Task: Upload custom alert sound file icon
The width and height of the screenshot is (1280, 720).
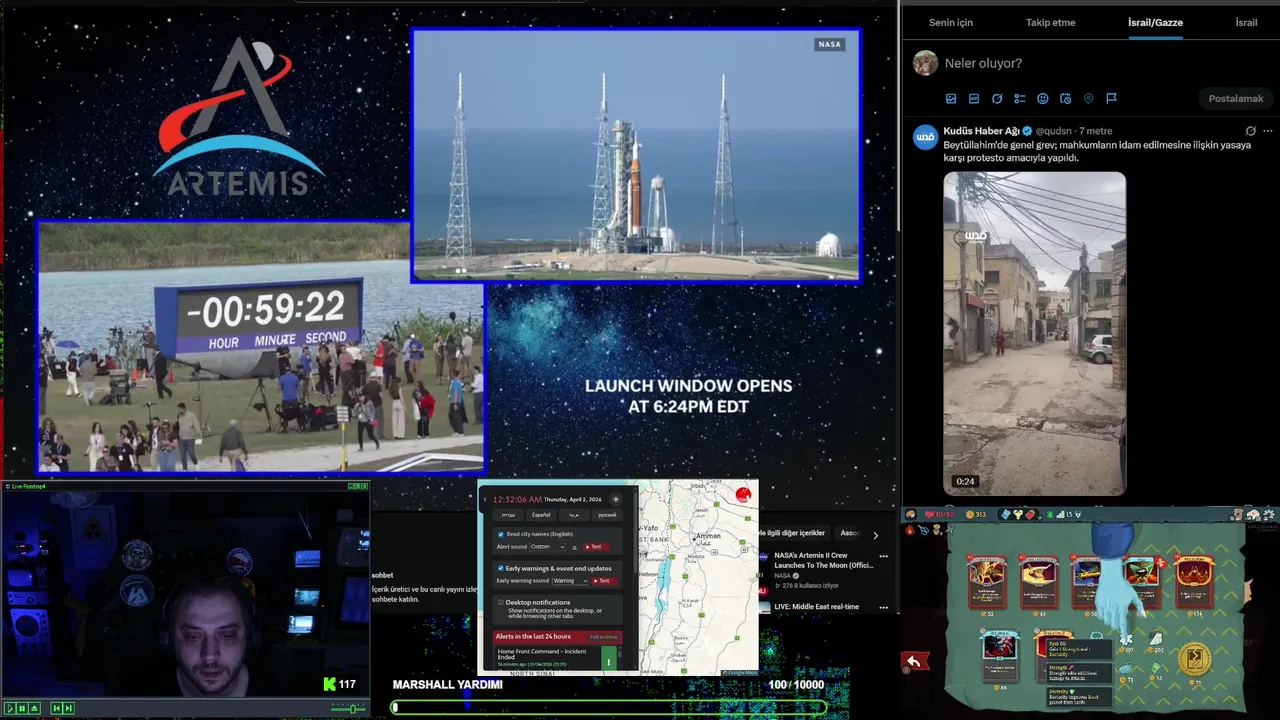Action: point(574,547)
